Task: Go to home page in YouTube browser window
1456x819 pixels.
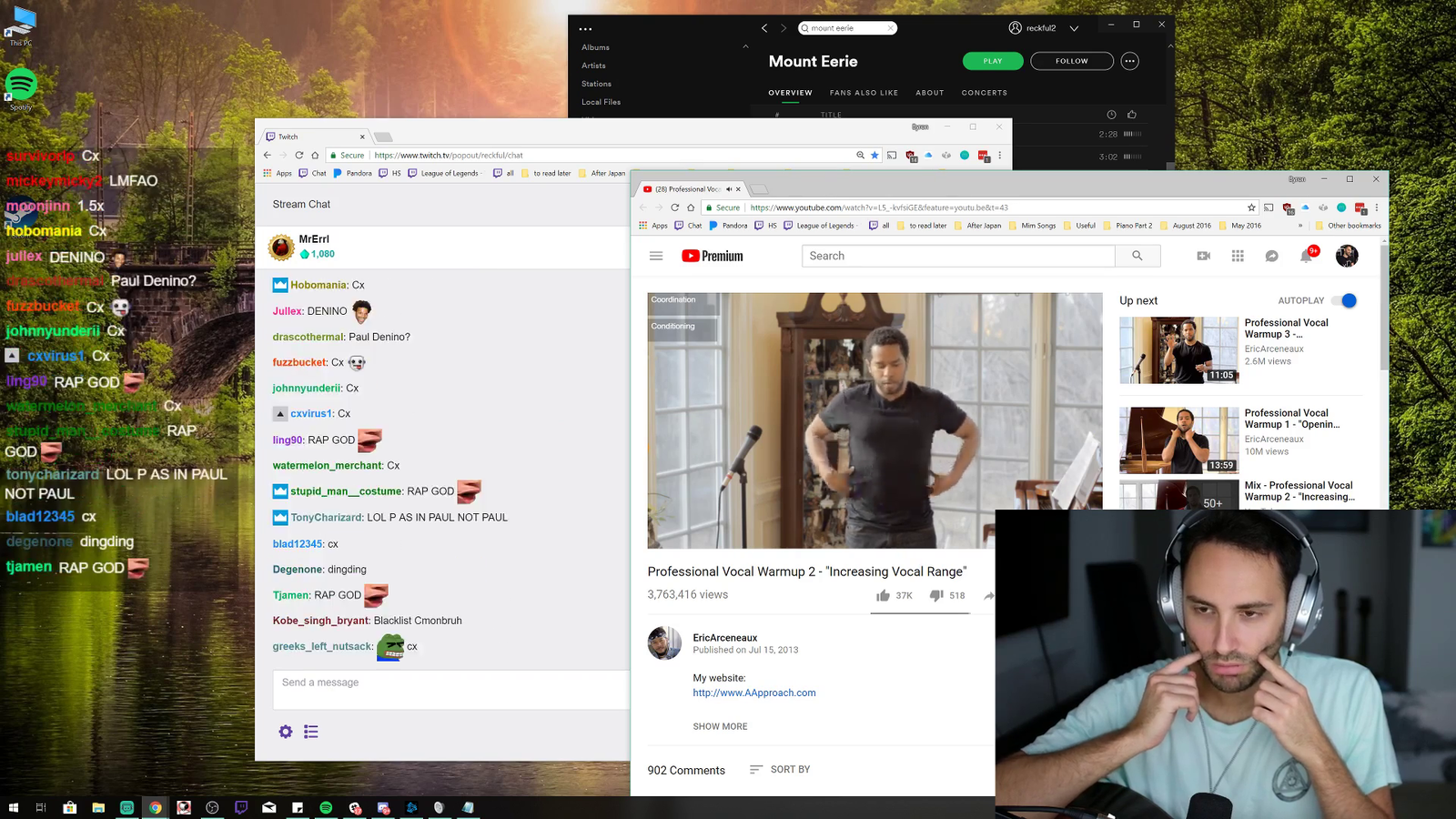Action: pos(691,207)
